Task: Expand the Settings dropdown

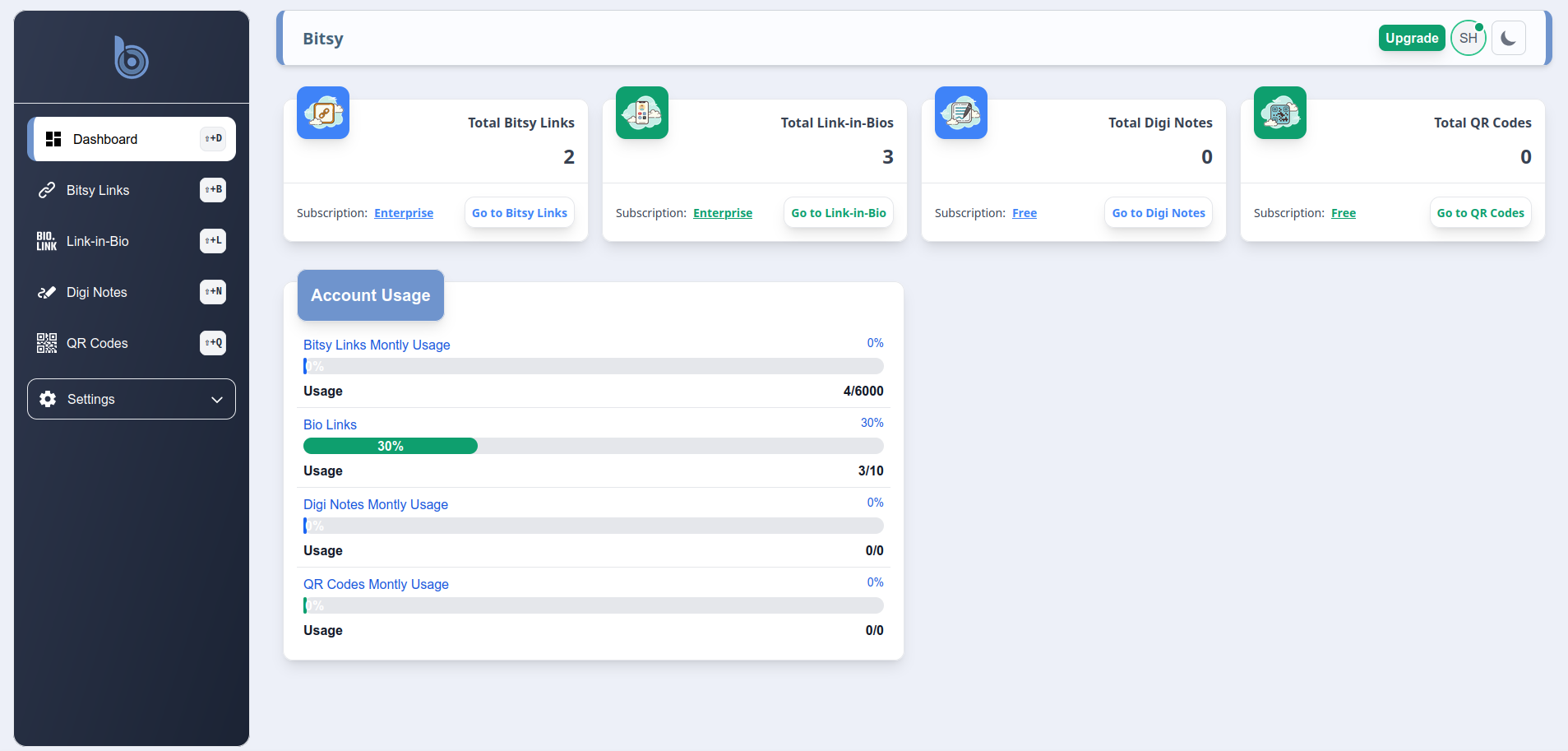Action: pyautogui.click(x=132, y=399)
